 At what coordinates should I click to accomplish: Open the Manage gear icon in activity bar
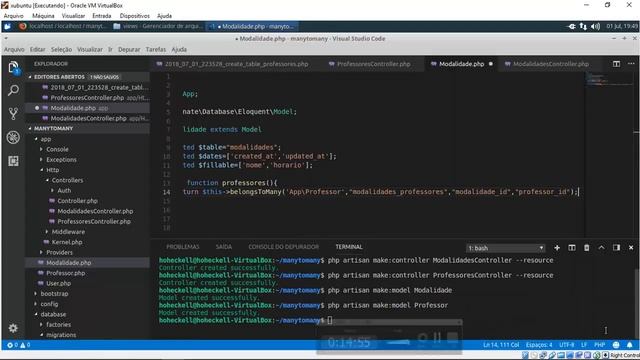click(13, 328)
